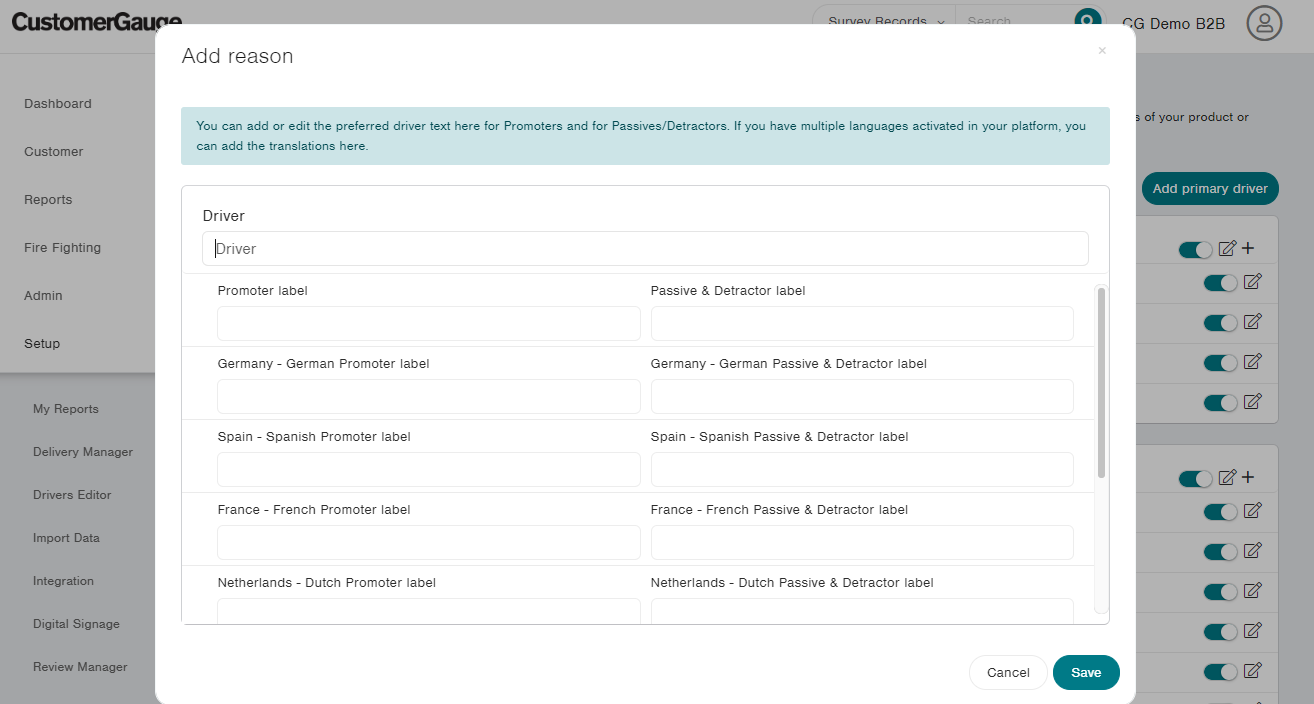Click the blue info banner text

point(641,136)
